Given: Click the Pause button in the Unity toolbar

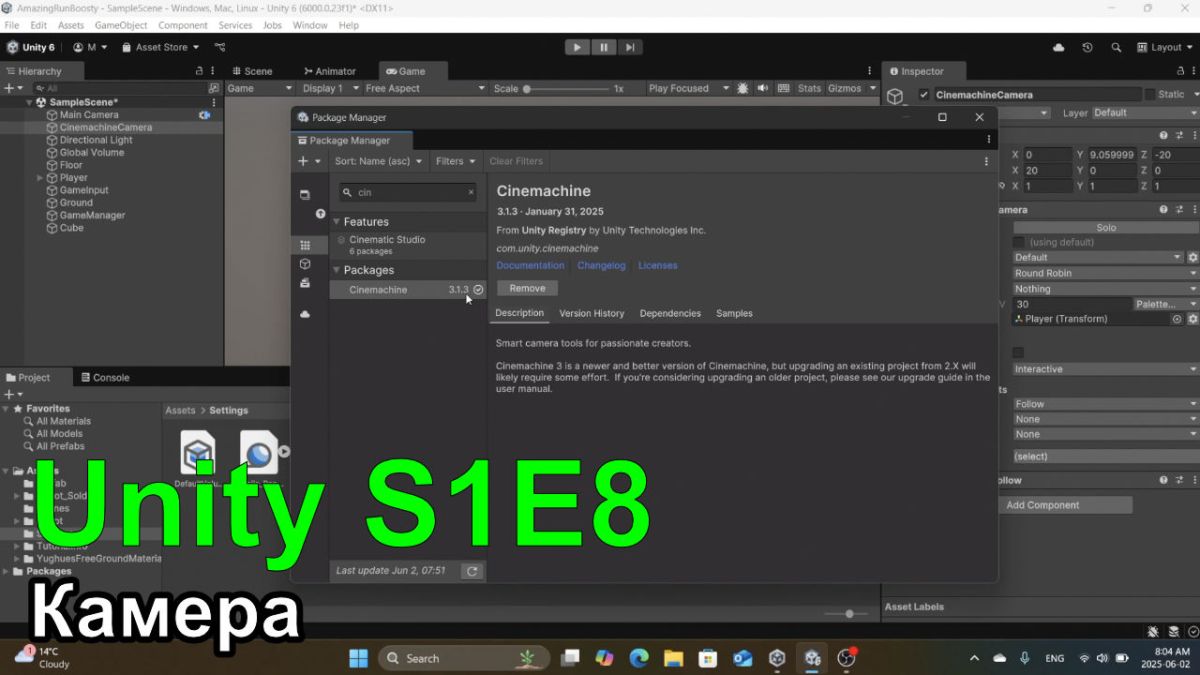Looking at the screenshot, I should pyautogui.click(x=604, y=47).
